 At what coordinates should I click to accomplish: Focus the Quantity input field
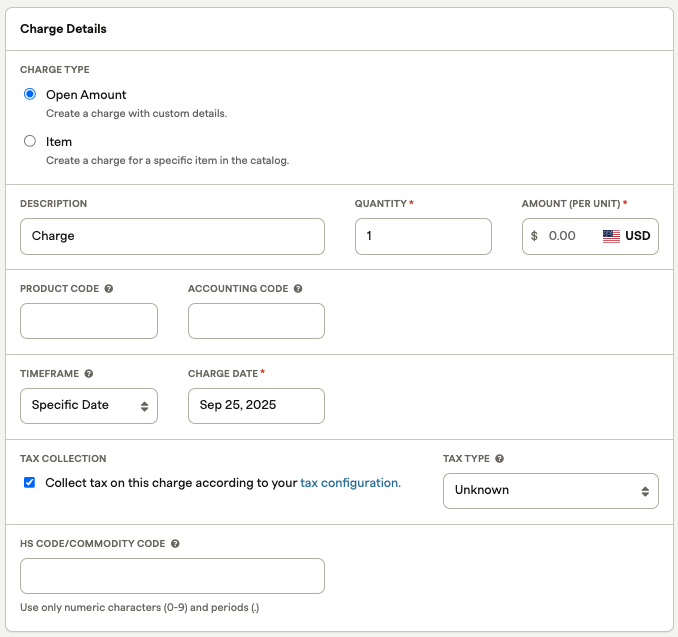(423, 237)
